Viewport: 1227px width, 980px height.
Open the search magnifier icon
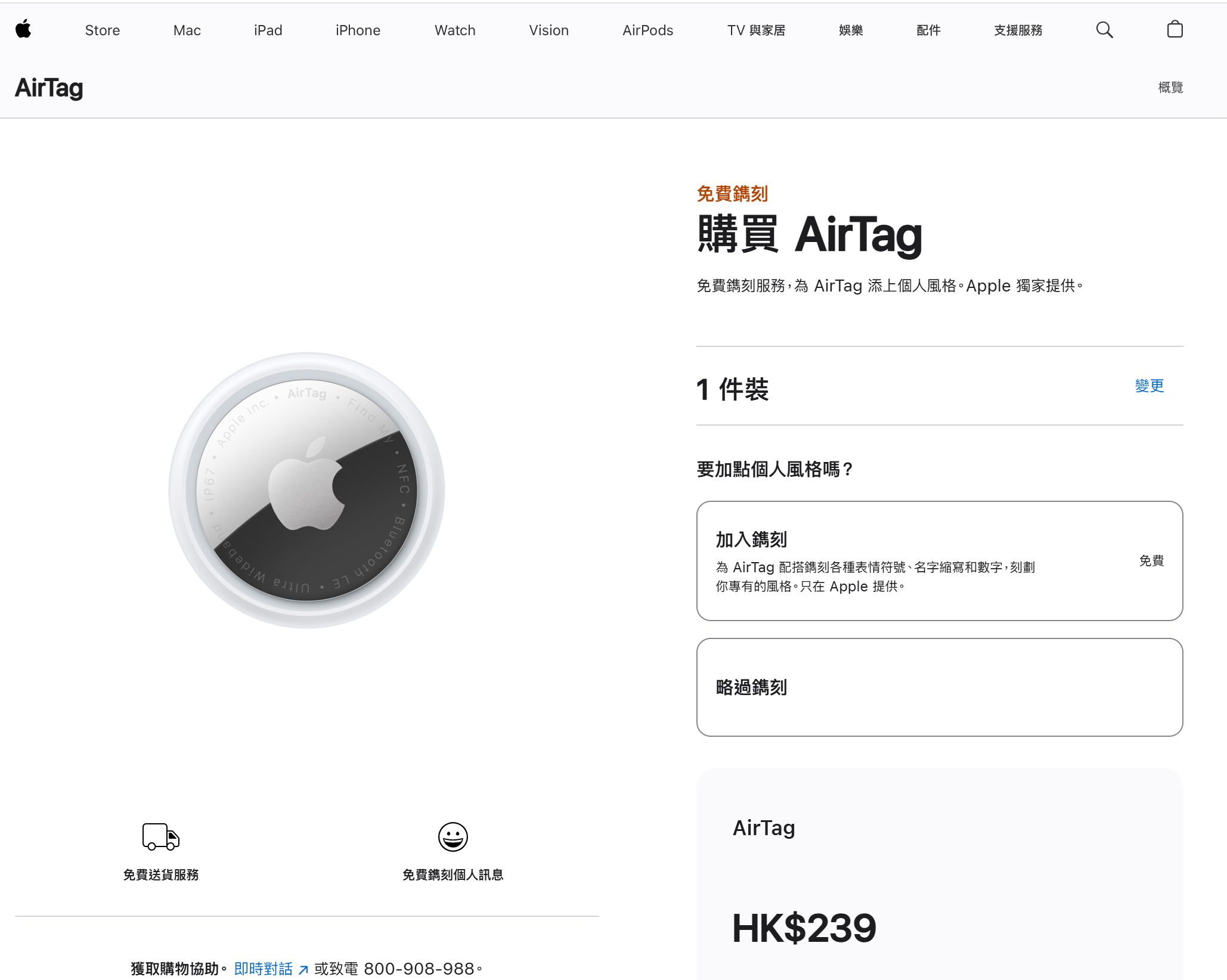coord(1104,30)
